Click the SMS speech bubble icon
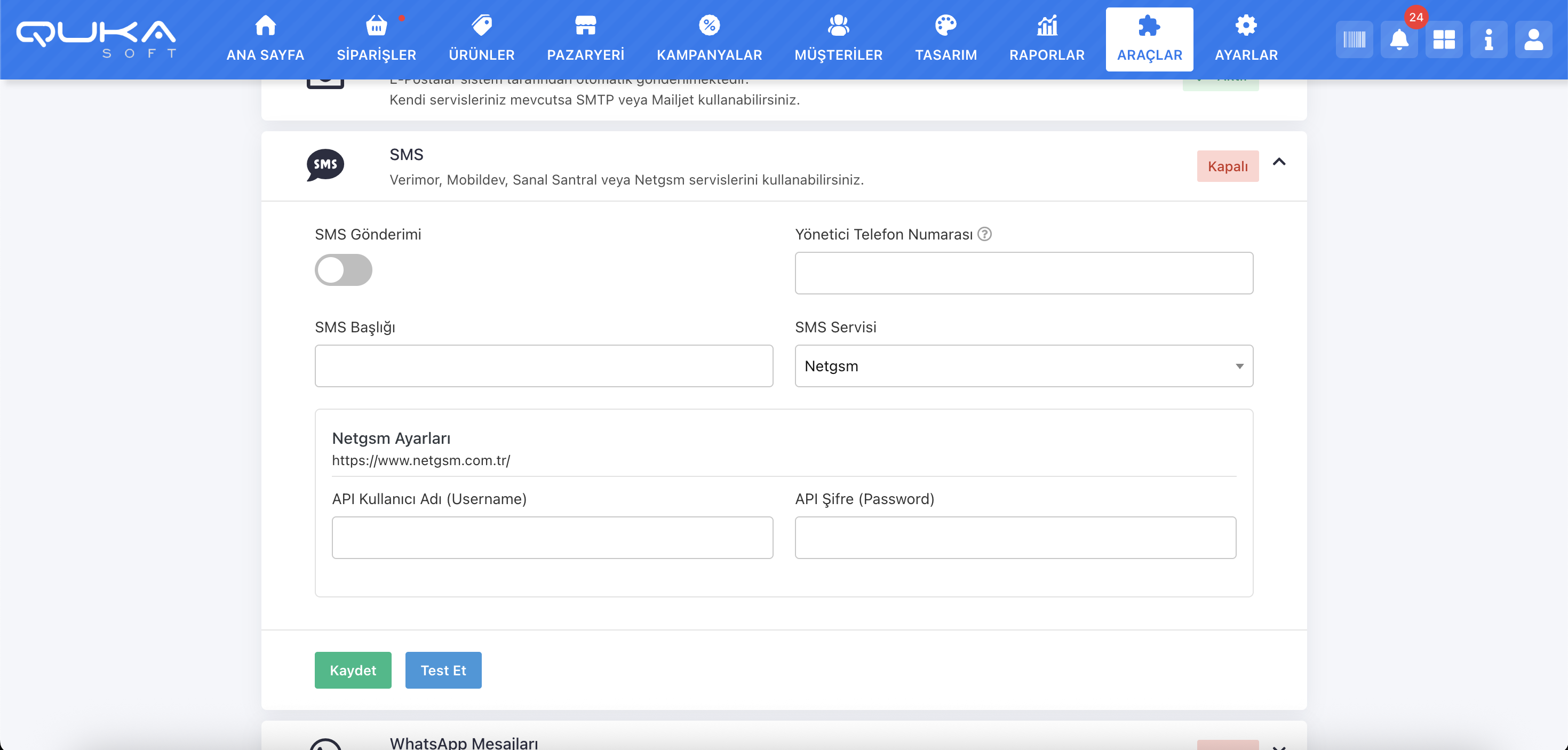This screenshot has height=750, width=1568. click(325, 165)
